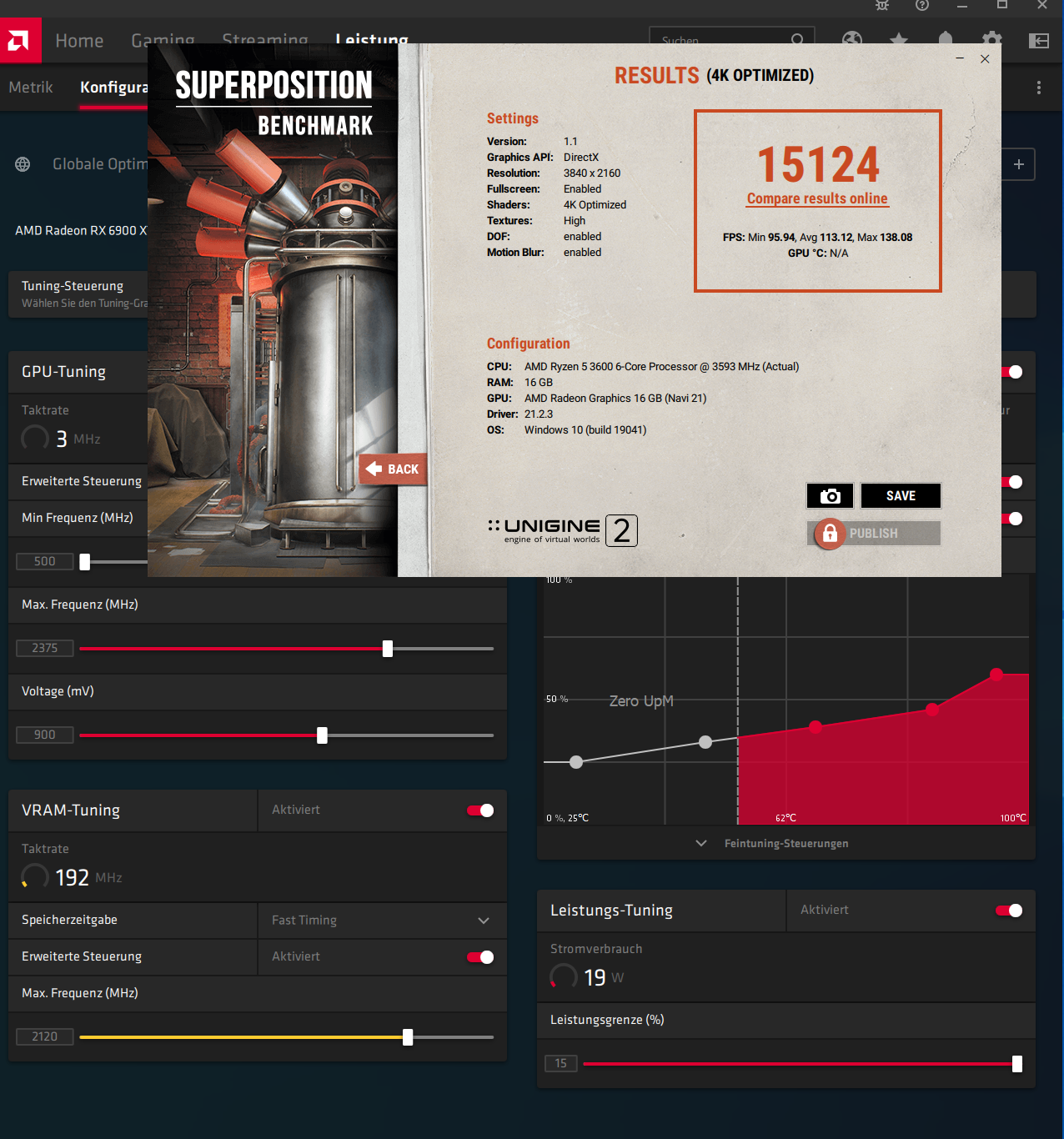This screenshot has width=1064, height=1139.
Task: Click the search magnifier icon
Action: pyautogui.click(x=797, y=39)
